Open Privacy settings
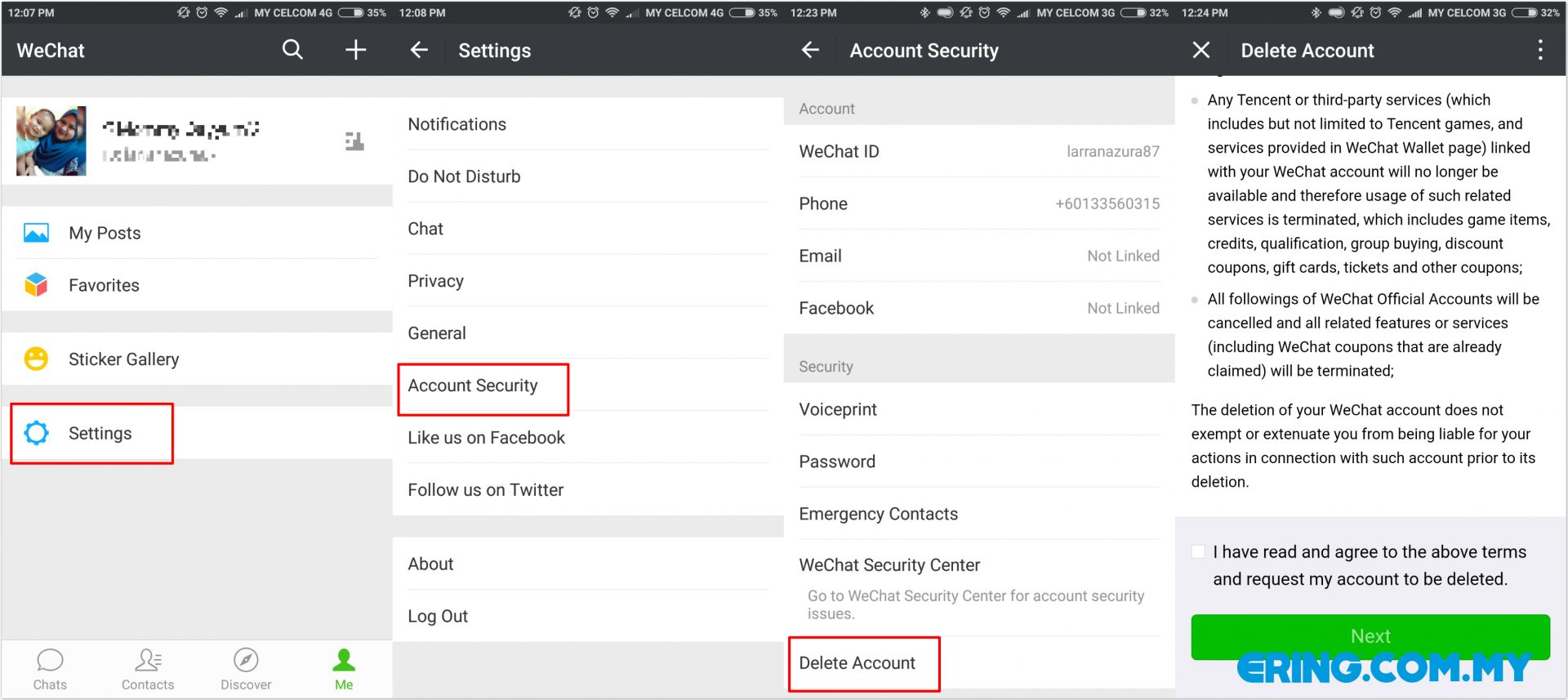The width and height of the screenshot is (1568, 700). click(588, 281)
